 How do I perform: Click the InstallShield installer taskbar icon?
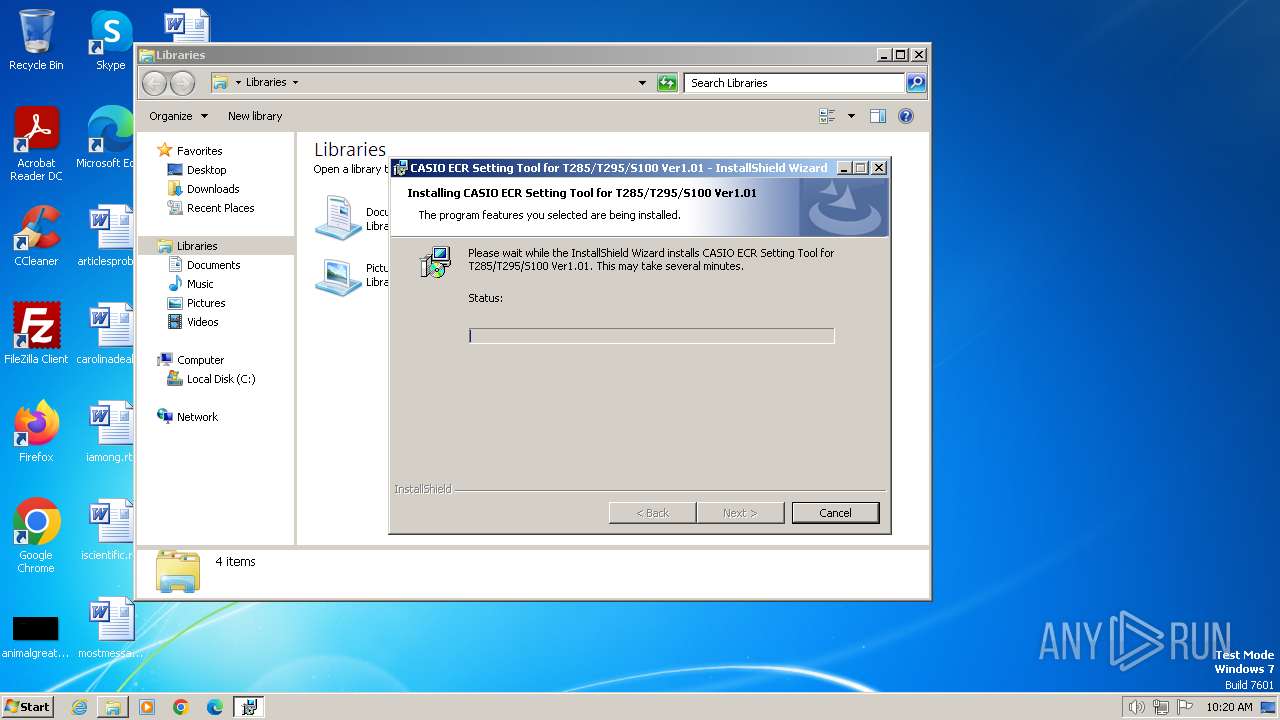click(249, 707)
